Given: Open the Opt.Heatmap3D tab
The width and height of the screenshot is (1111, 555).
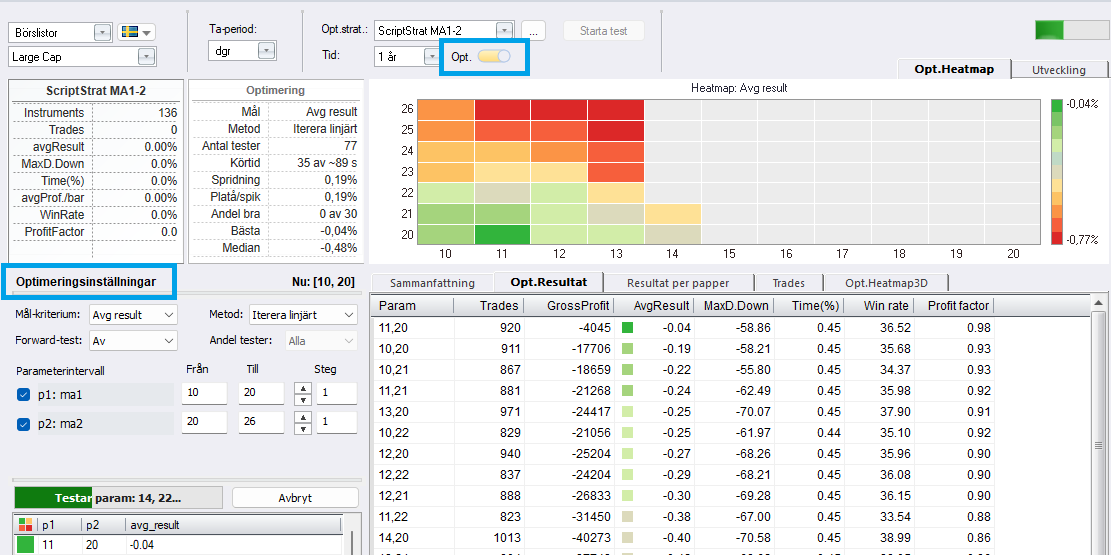Looking at the screenshot, I should [x=886, y=282].
